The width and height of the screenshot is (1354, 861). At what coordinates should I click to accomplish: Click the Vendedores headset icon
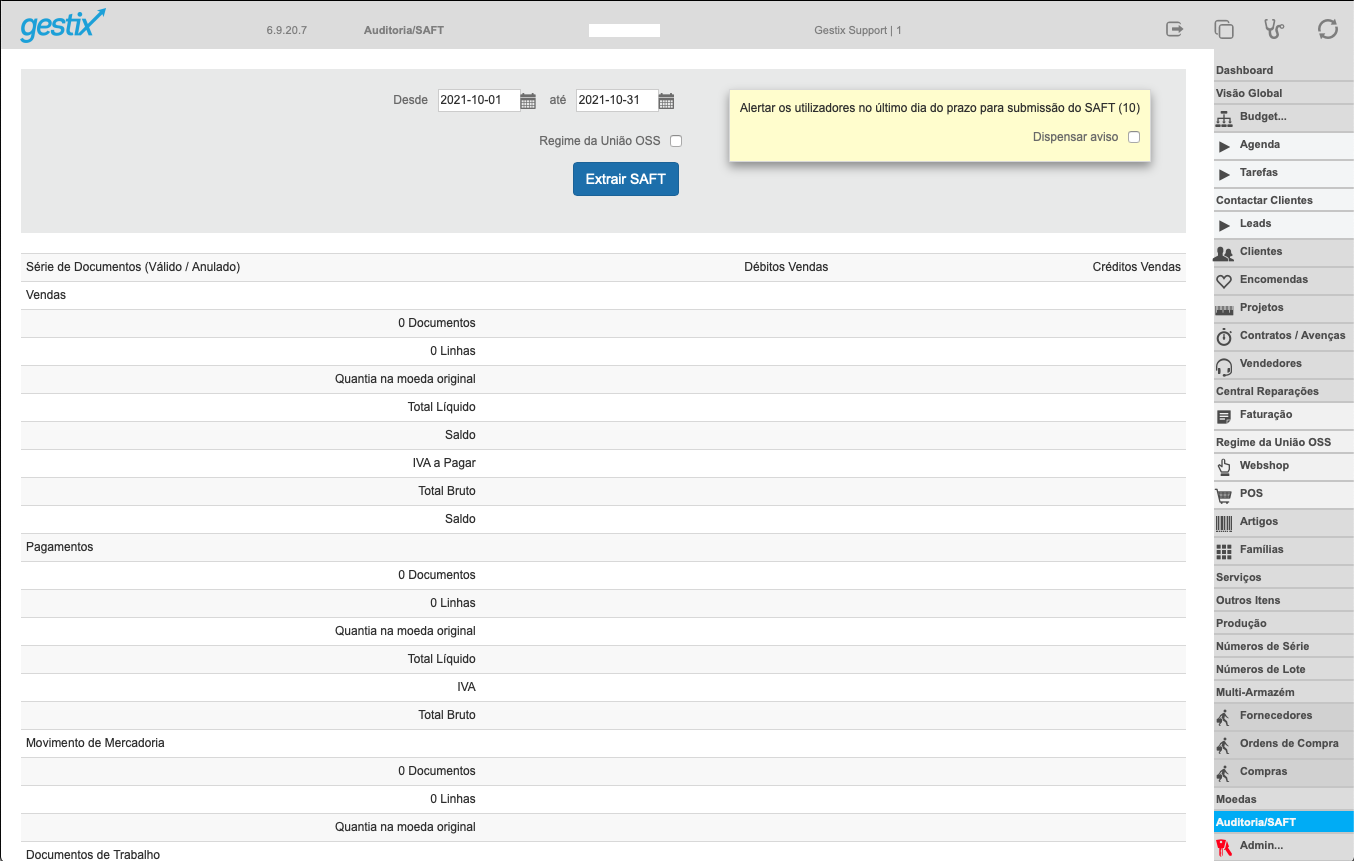(x=1224, y=365)
